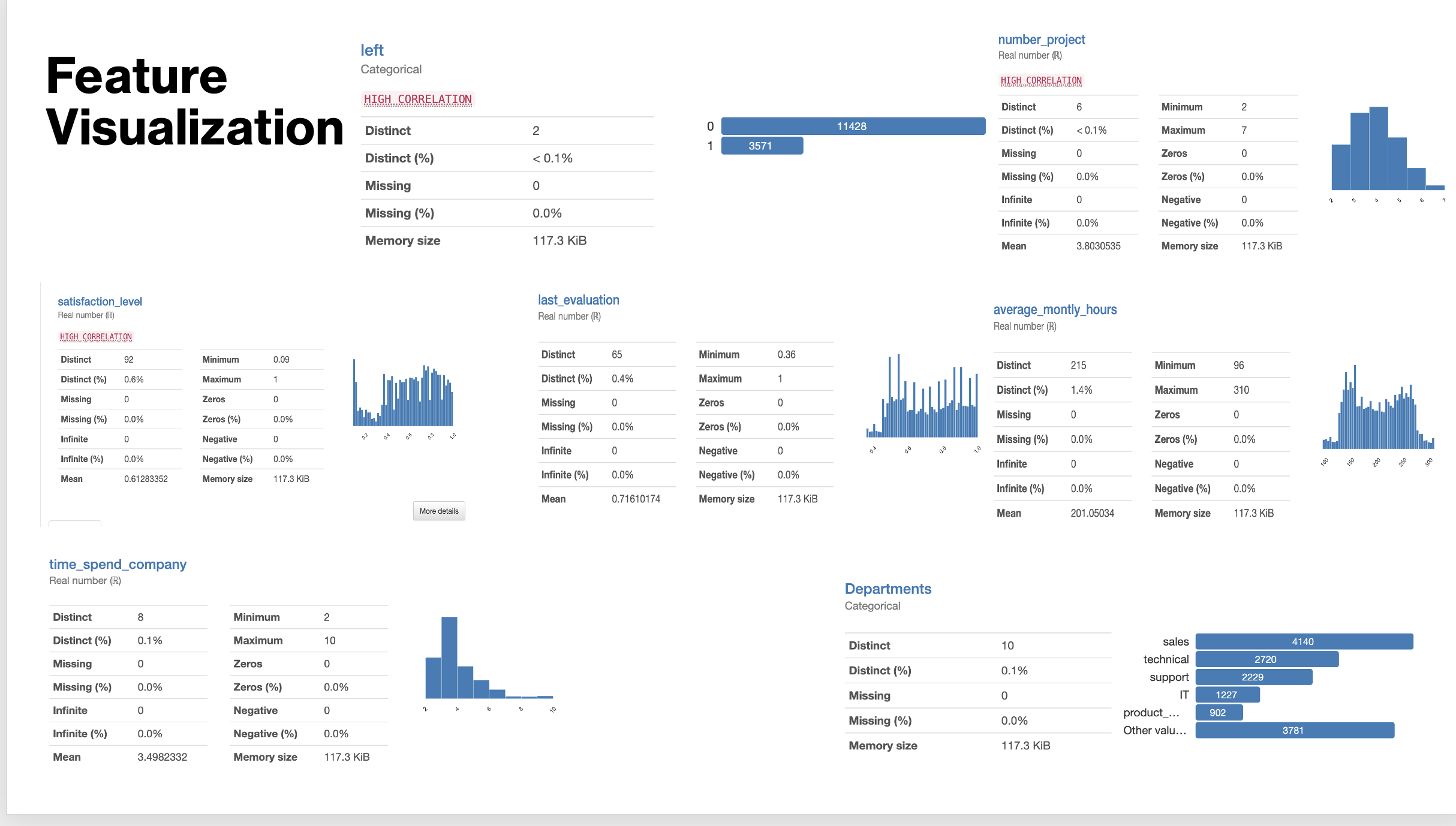Click the Distinct (%) value 1.4%
Image resolution: width=1456 pixels, height=826 pixels.
point(1081,390)
